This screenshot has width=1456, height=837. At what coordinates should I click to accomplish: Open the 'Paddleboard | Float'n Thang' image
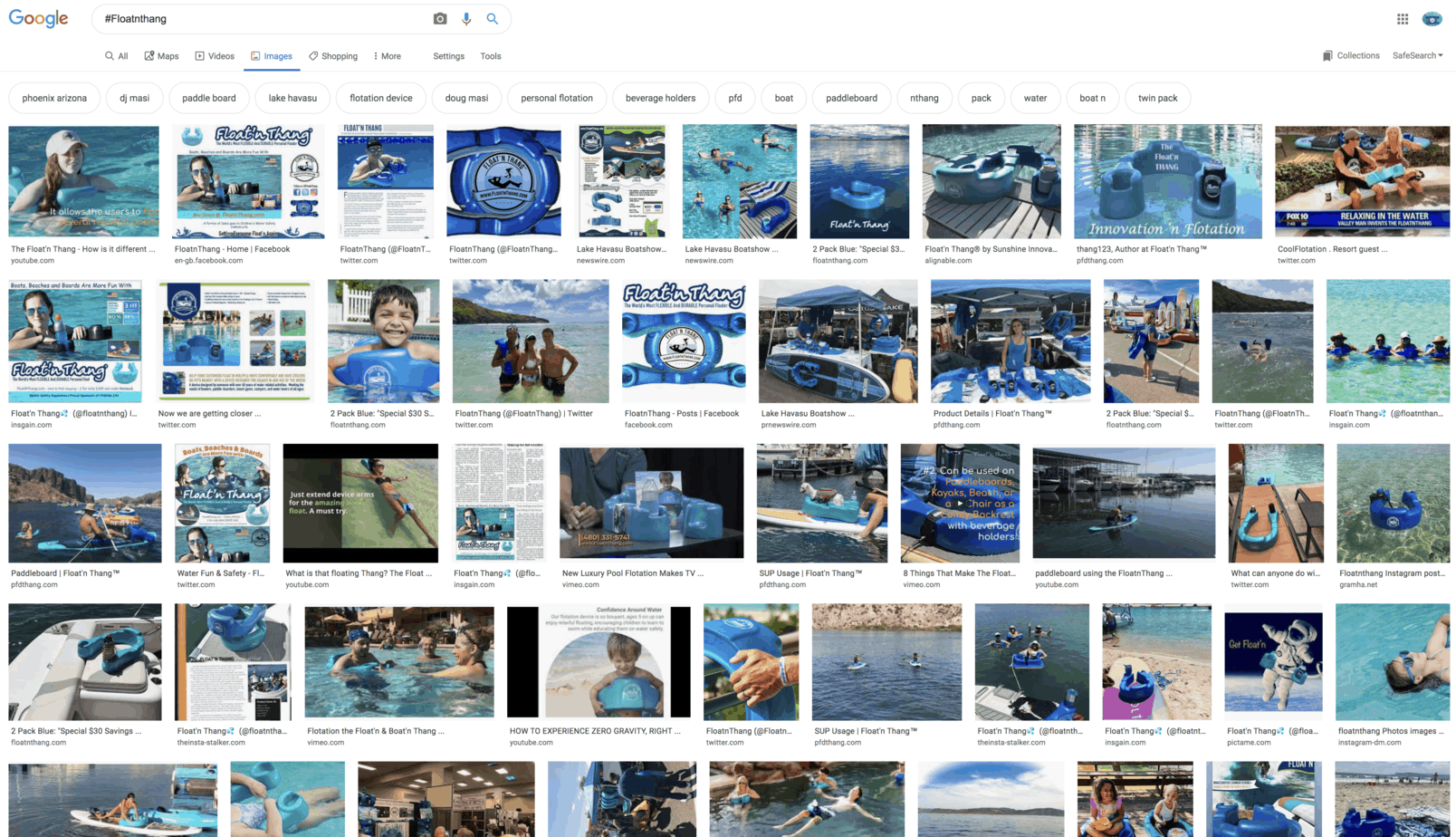pos(85,503)
